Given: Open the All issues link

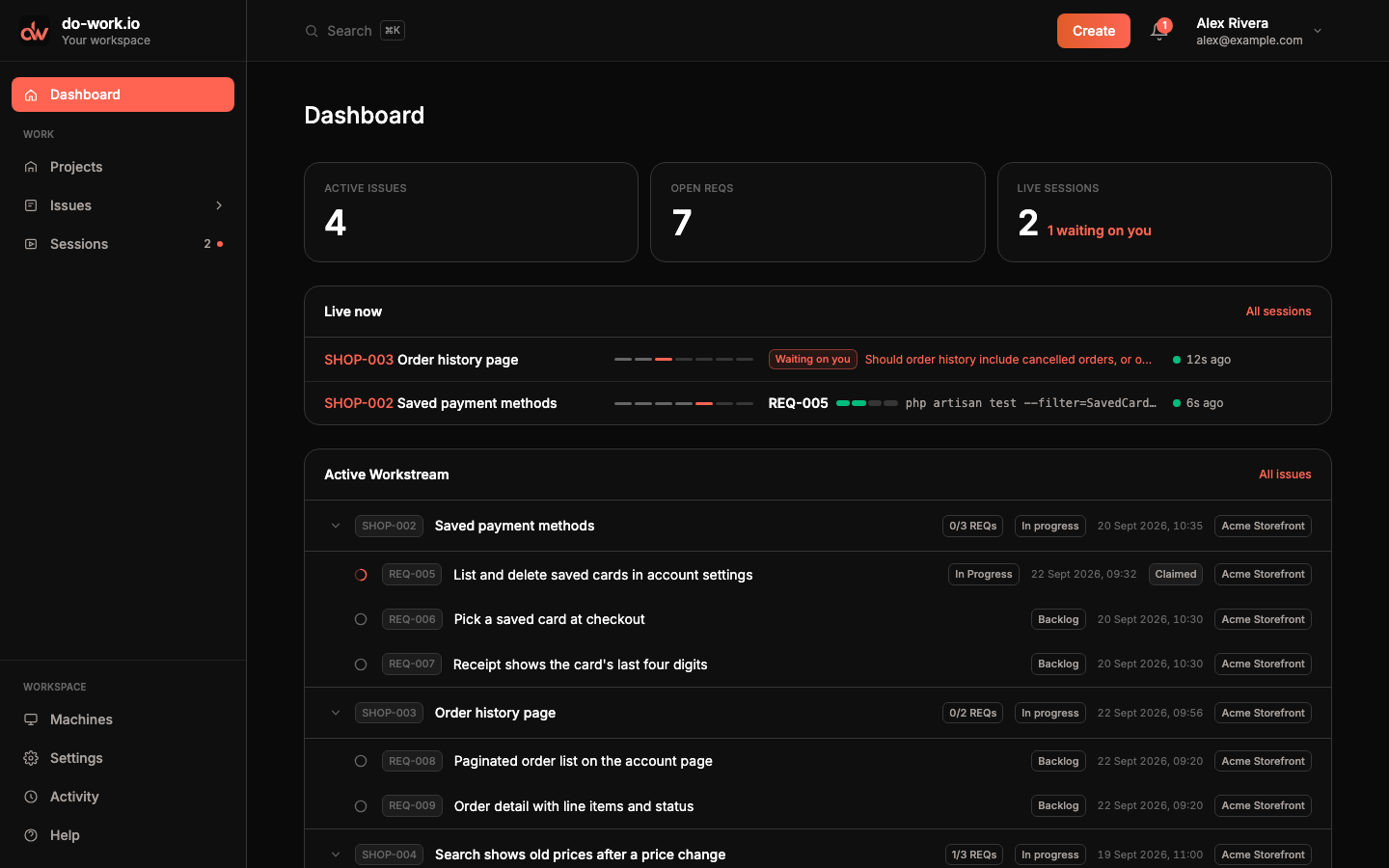Looking at the screenshot, I should click(x=1285, y=475).
